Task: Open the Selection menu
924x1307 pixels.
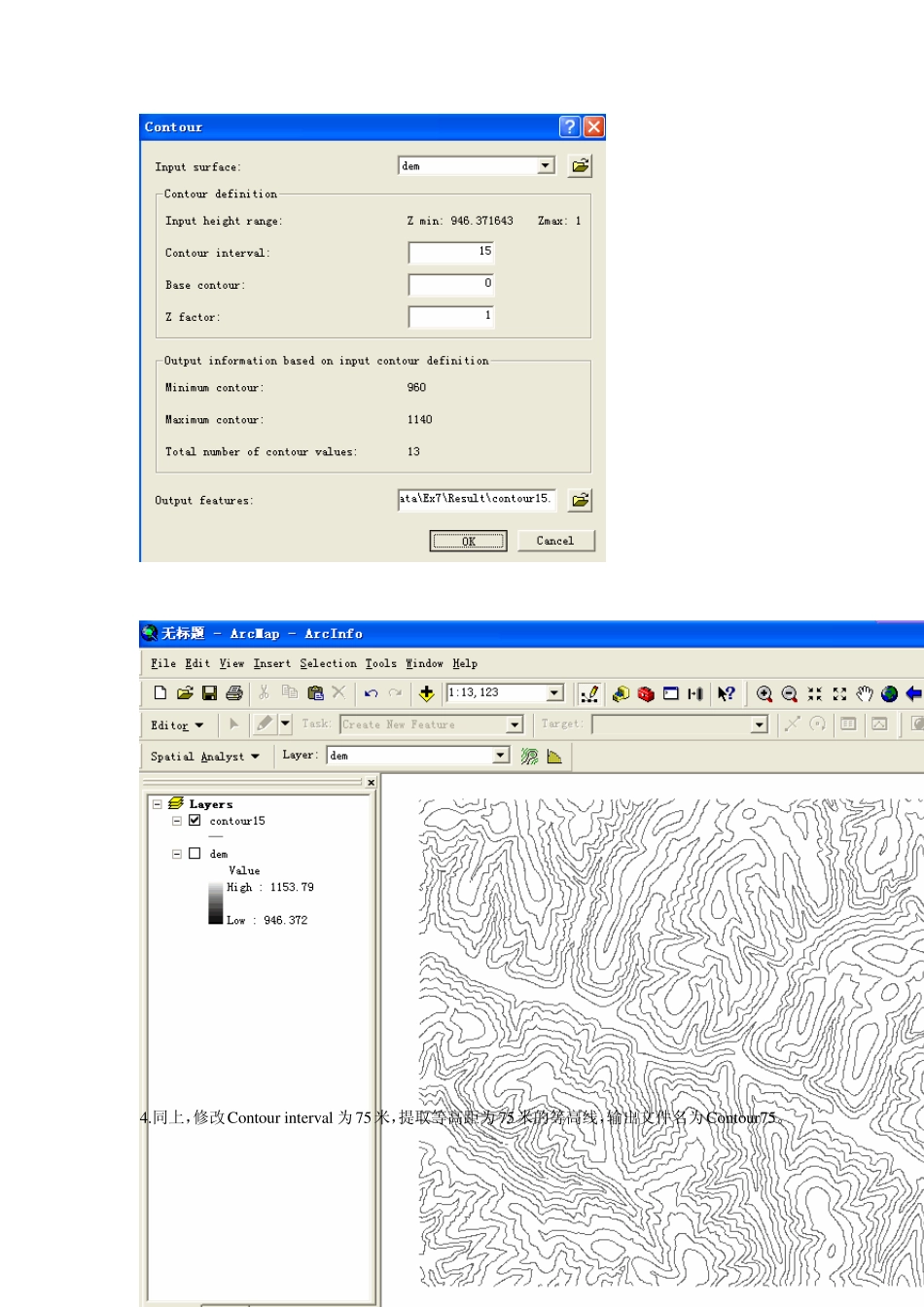Action: 328,663
